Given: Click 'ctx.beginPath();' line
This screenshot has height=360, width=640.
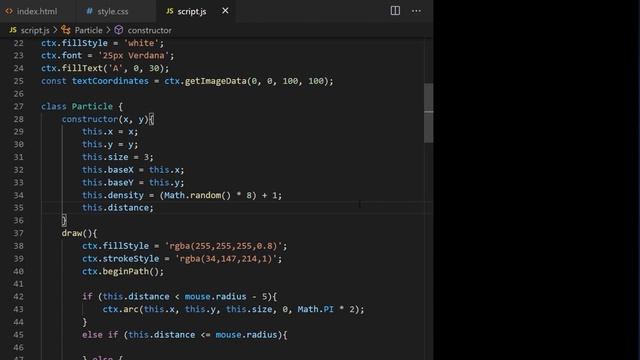Looking at the screenshot, I should click(123, 271).
